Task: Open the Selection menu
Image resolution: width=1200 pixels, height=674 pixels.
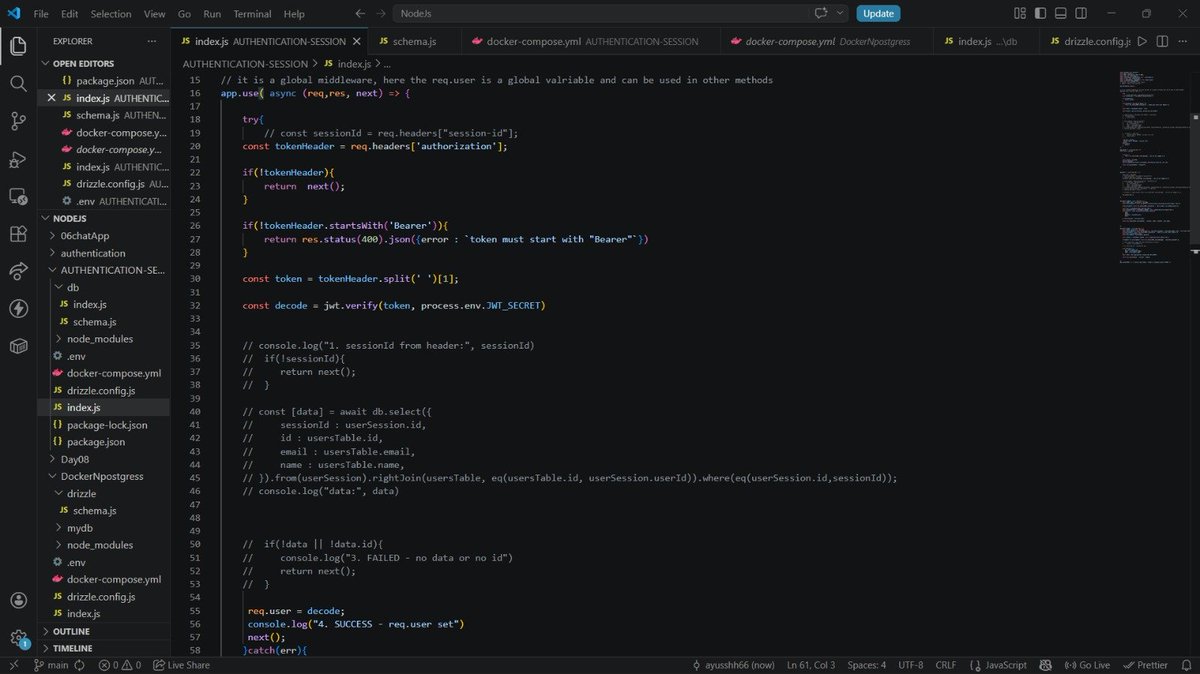Action: click(110, 14)
